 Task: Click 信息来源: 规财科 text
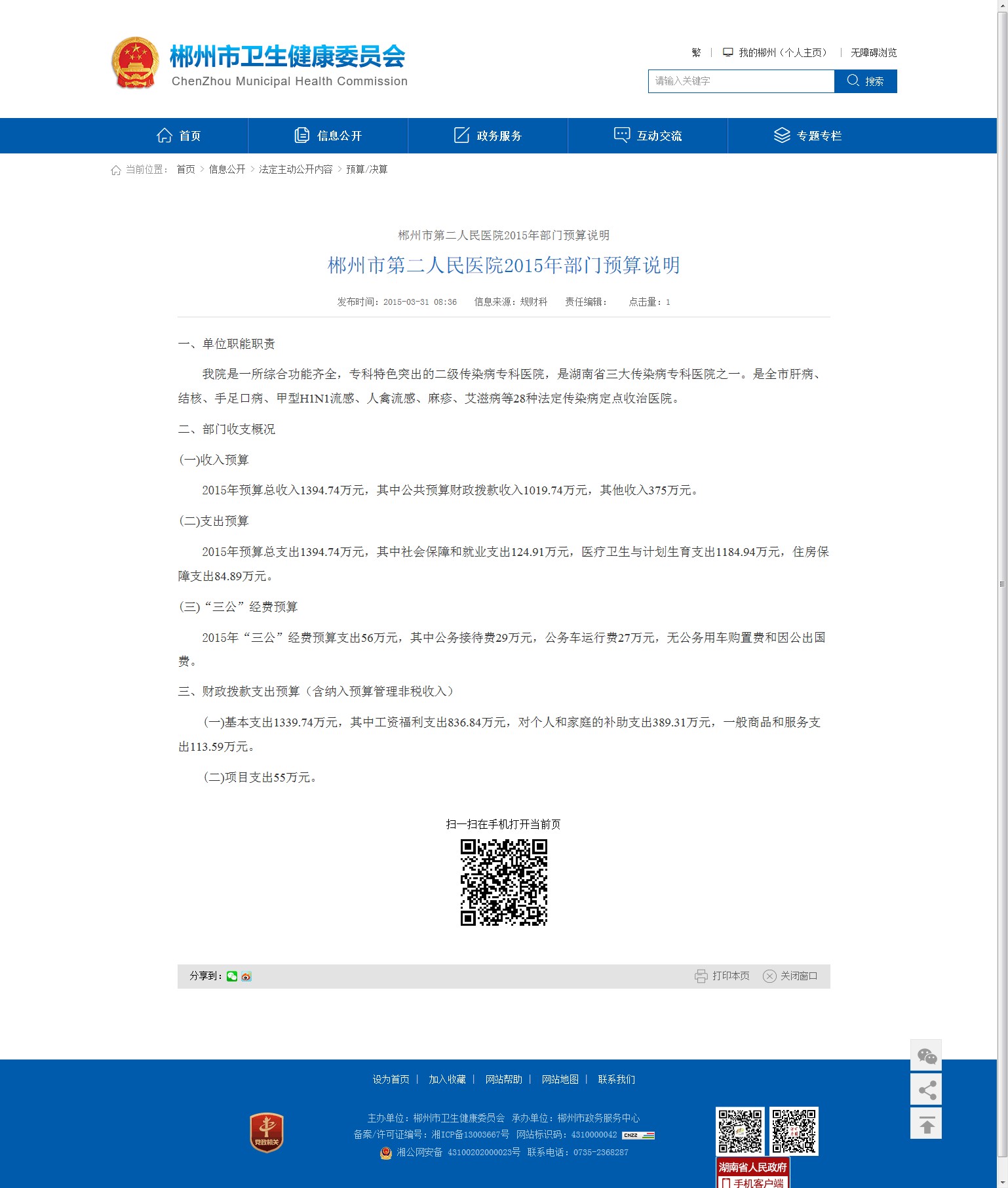coord(511,302)
